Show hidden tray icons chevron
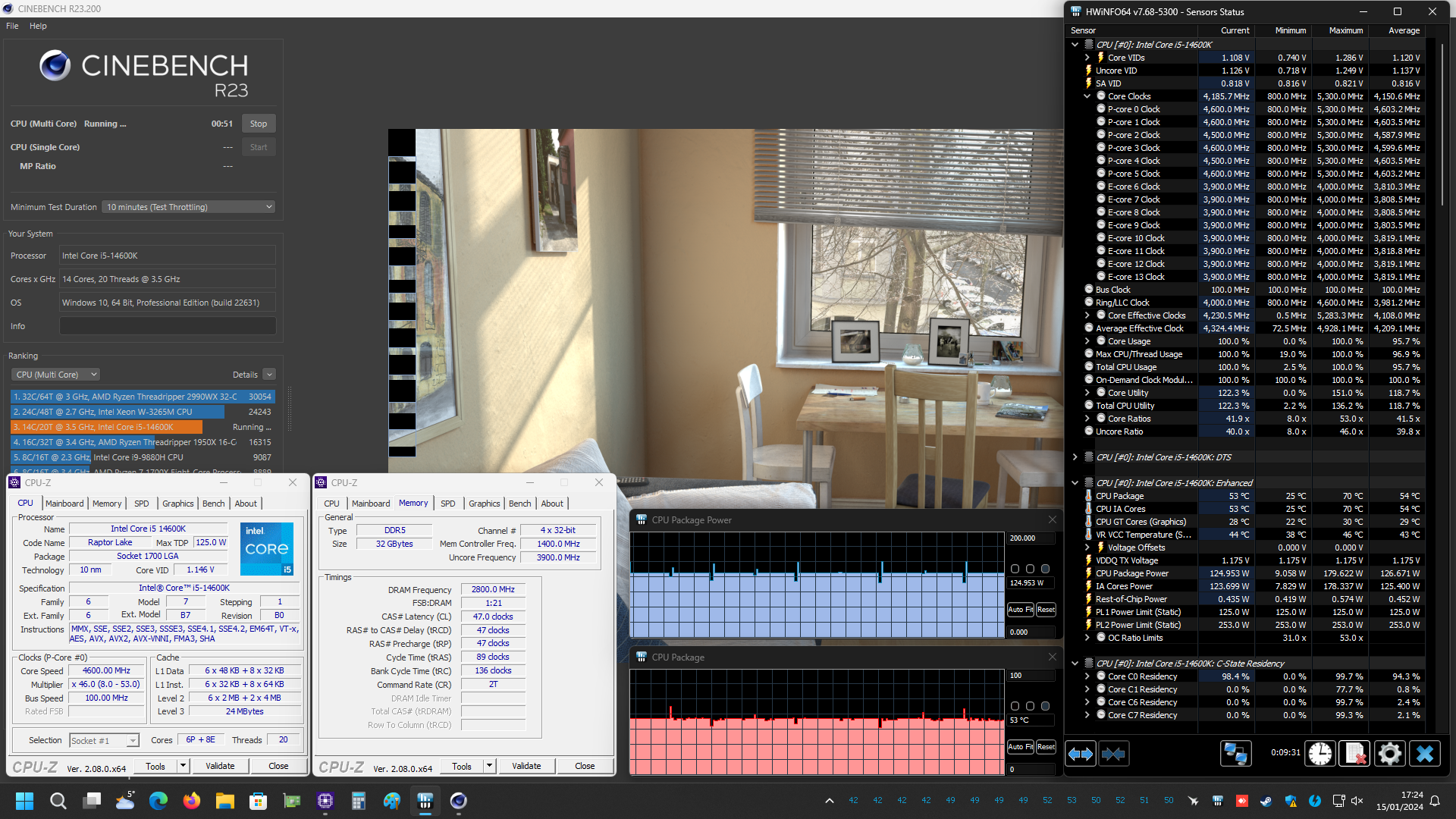The width and height of the screenshot is (1456, 819). coord(830,801)
